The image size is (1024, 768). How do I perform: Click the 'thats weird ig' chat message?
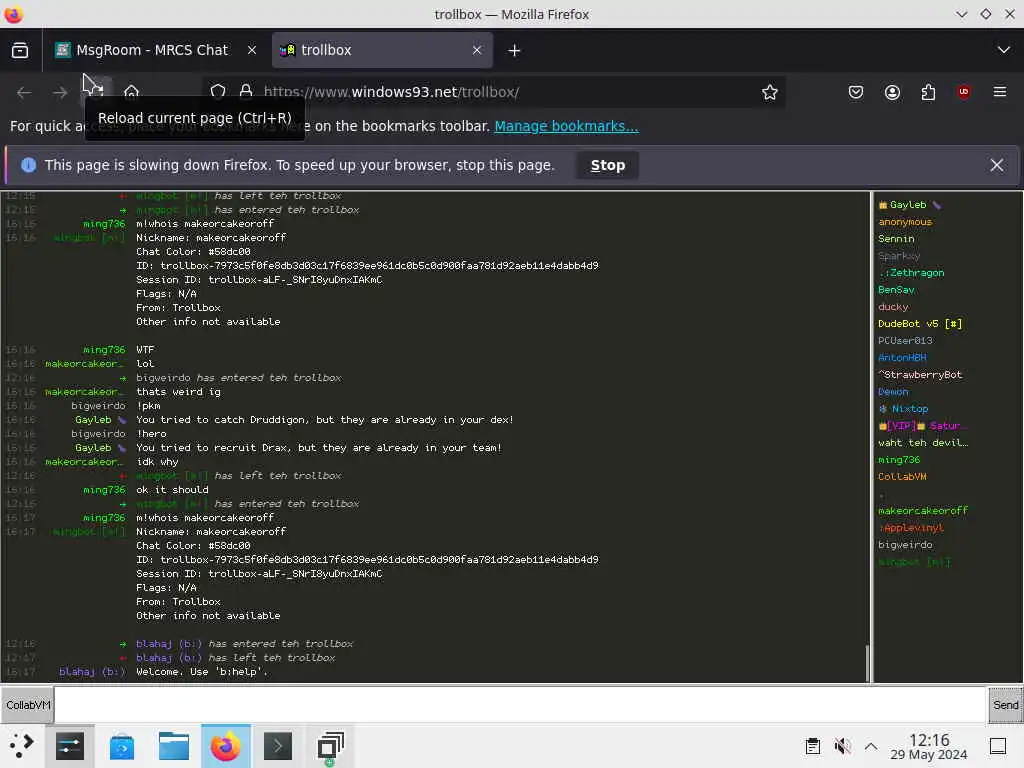pyautogui.click(x=178, y=392)
